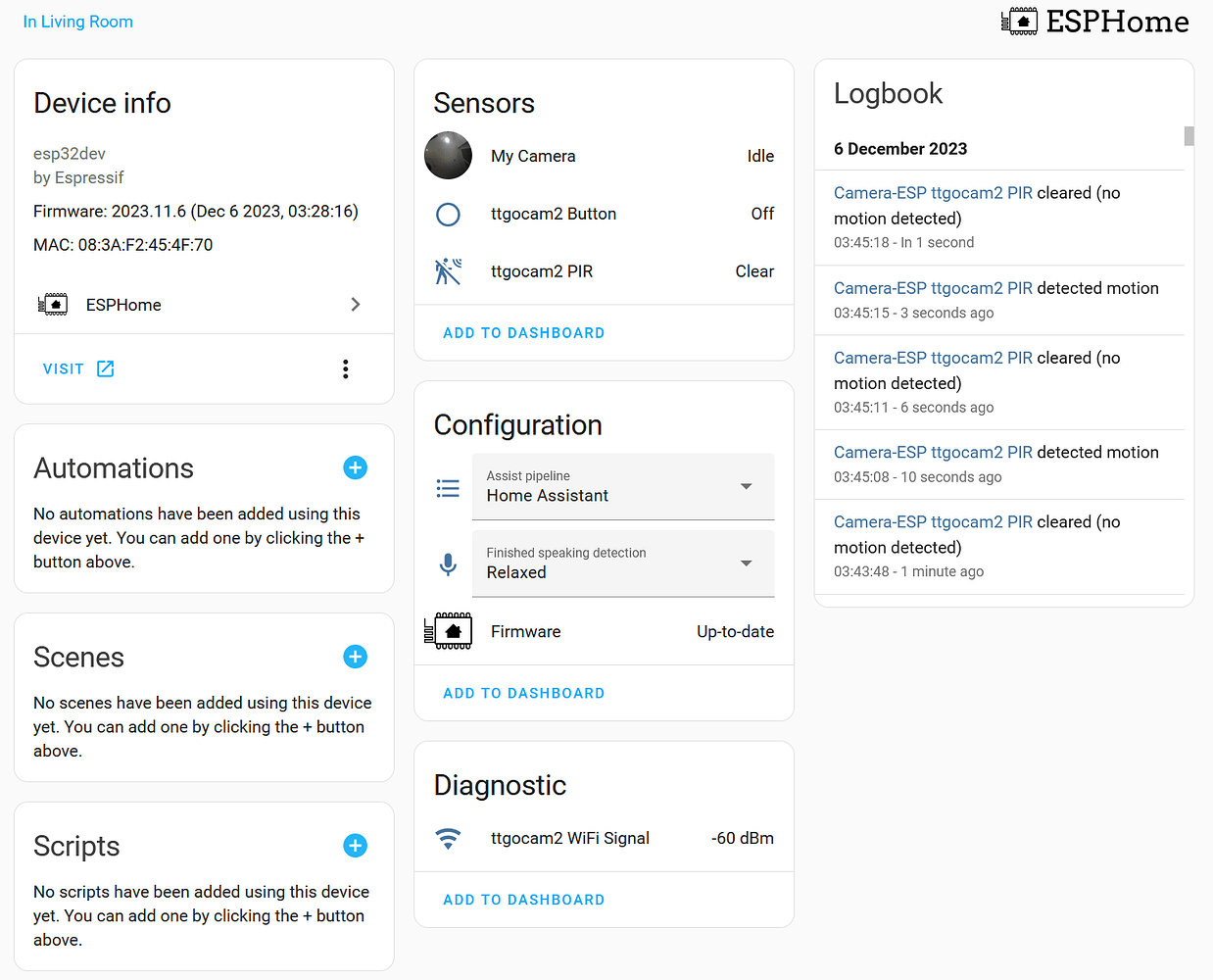Click ADD TO DASHBOARD under Sensors

pyautogui.click(x=523, y=333)
